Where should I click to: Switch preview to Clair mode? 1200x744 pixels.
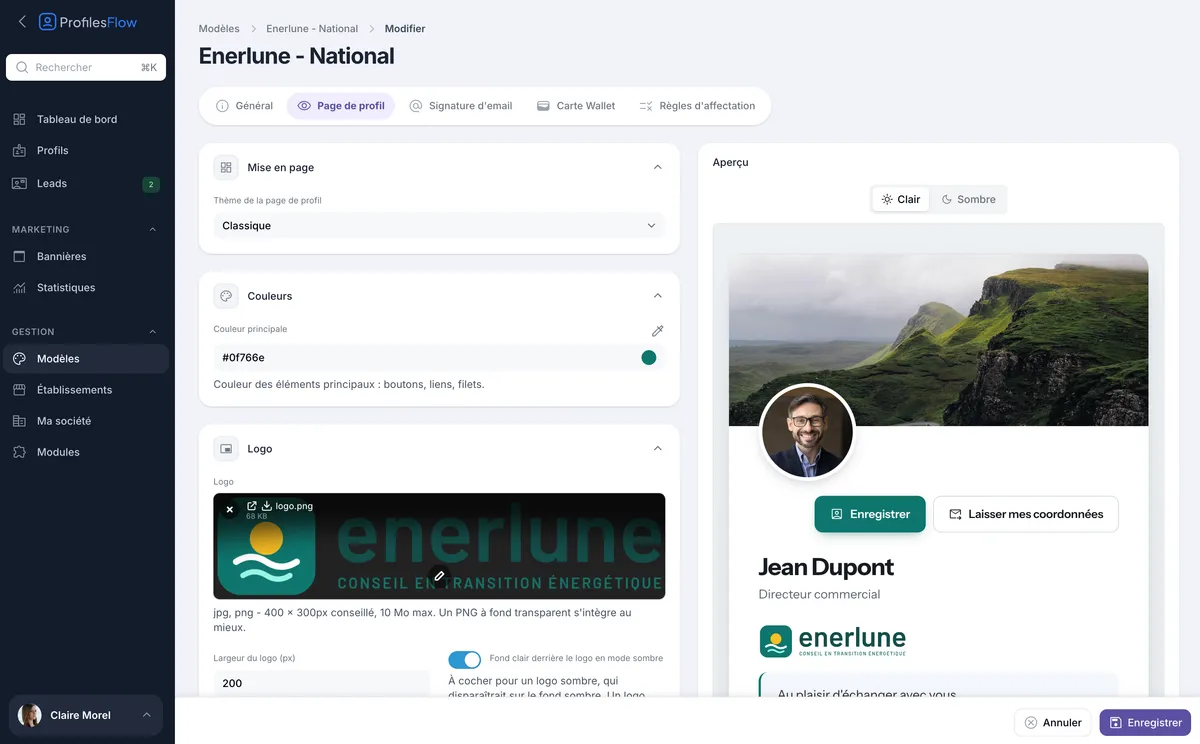[x=900, y=199]
